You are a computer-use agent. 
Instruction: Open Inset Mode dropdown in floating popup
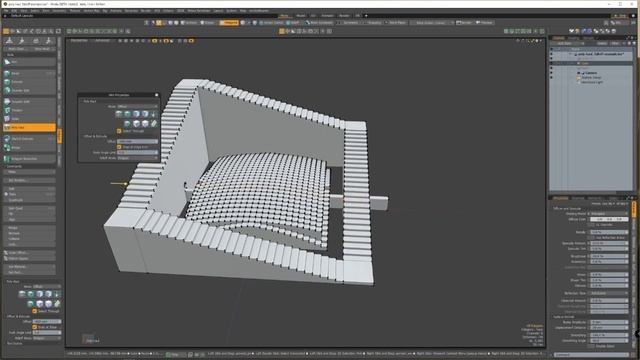(137, 158)
